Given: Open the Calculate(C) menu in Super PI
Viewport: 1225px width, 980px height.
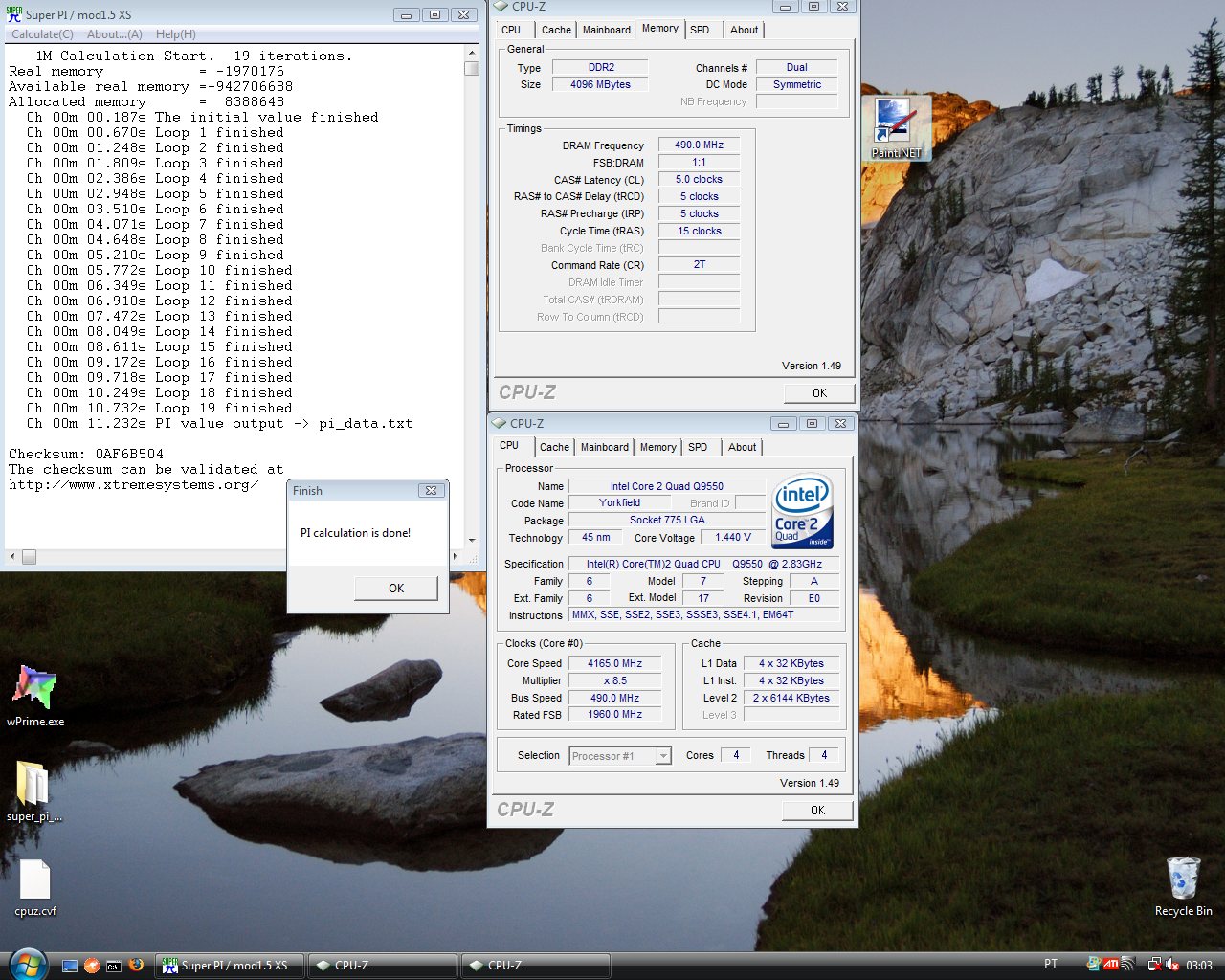Looking at the screenshot, I should coord(42,34).
